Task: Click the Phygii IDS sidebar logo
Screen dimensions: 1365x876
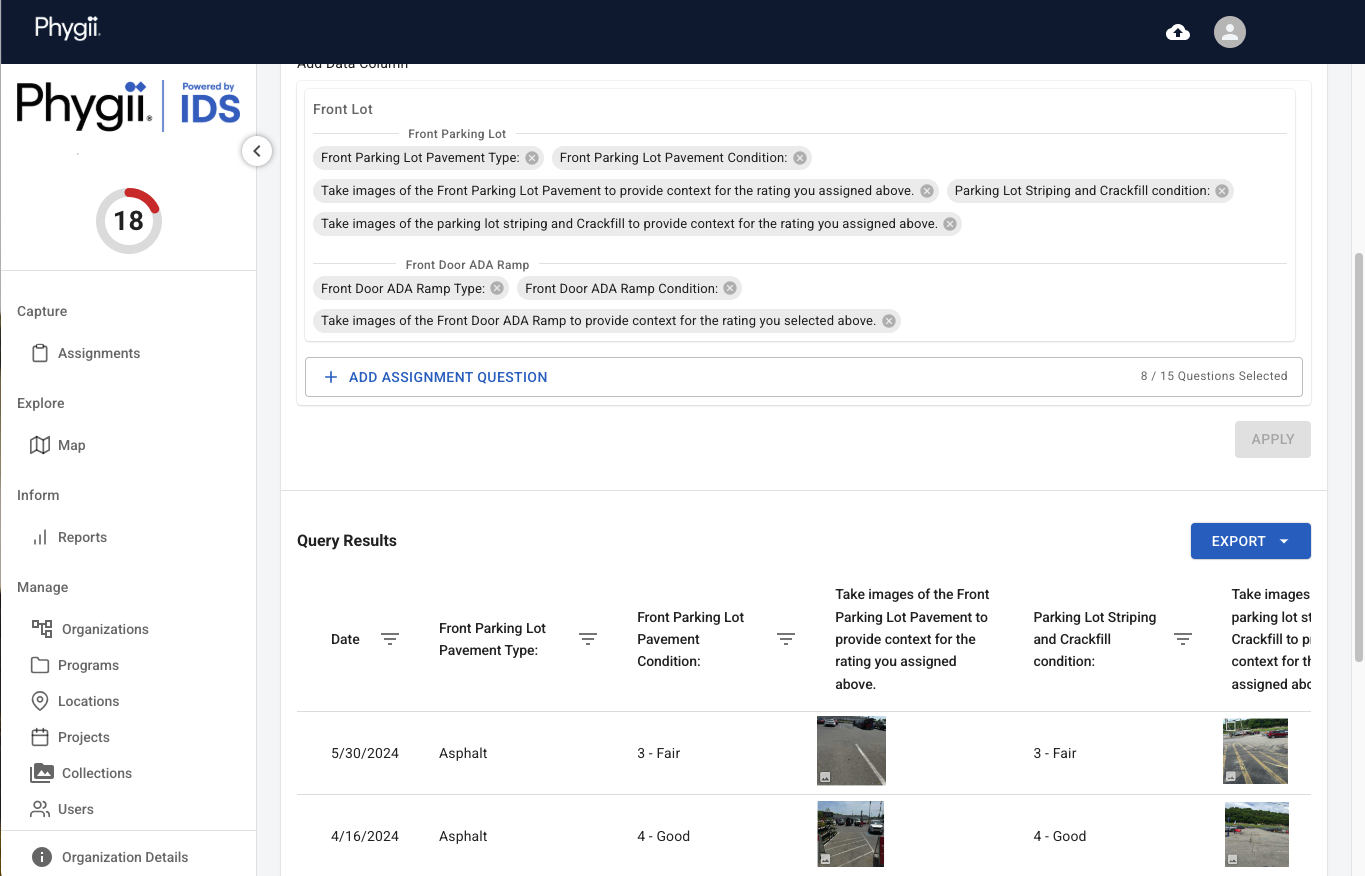Action: [128, 106]
